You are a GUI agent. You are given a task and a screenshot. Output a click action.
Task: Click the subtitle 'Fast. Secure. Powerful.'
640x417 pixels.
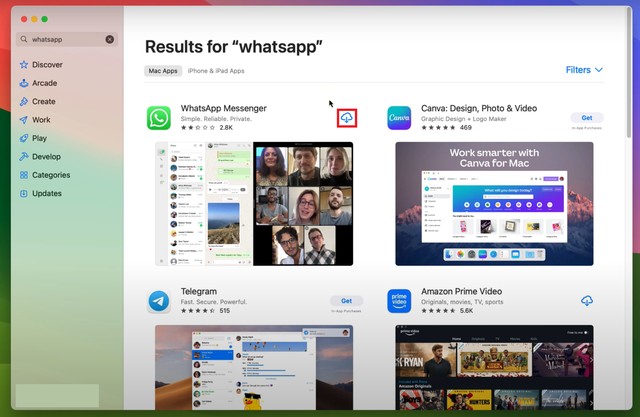point(213,302)
